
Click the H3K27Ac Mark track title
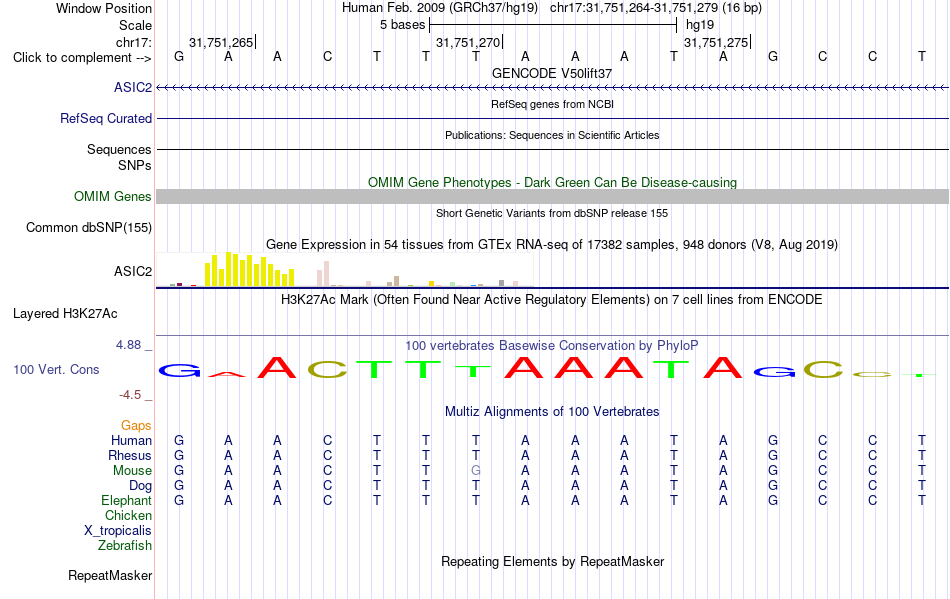pyautogui.click(x=552, y=300)
